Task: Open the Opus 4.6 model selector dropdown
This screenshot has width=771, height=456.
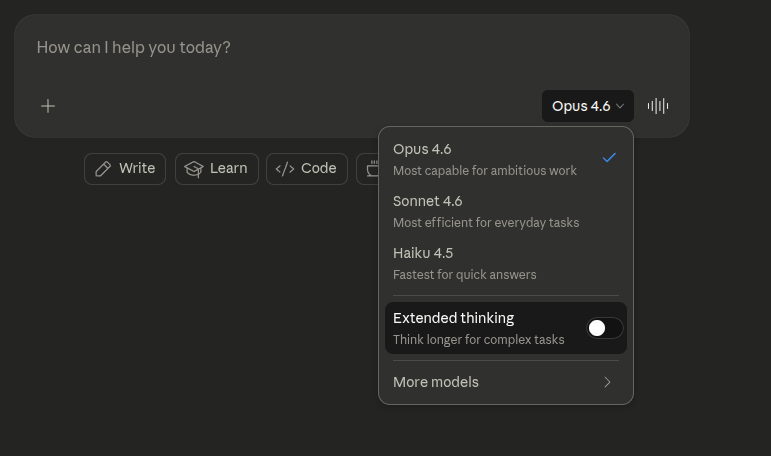Action: [588, 106]
